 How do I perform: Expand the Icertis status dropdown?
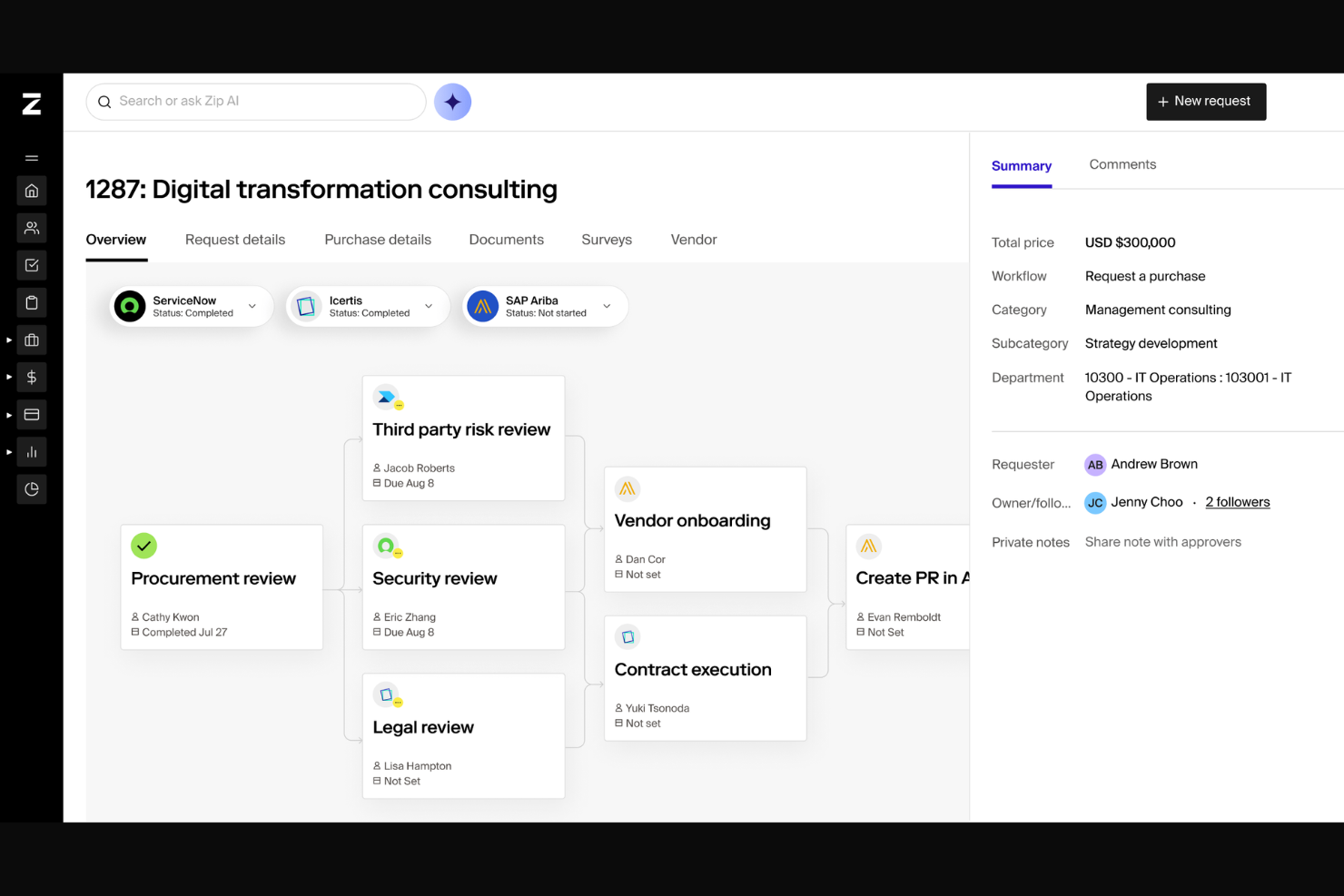tap(429, 307)
